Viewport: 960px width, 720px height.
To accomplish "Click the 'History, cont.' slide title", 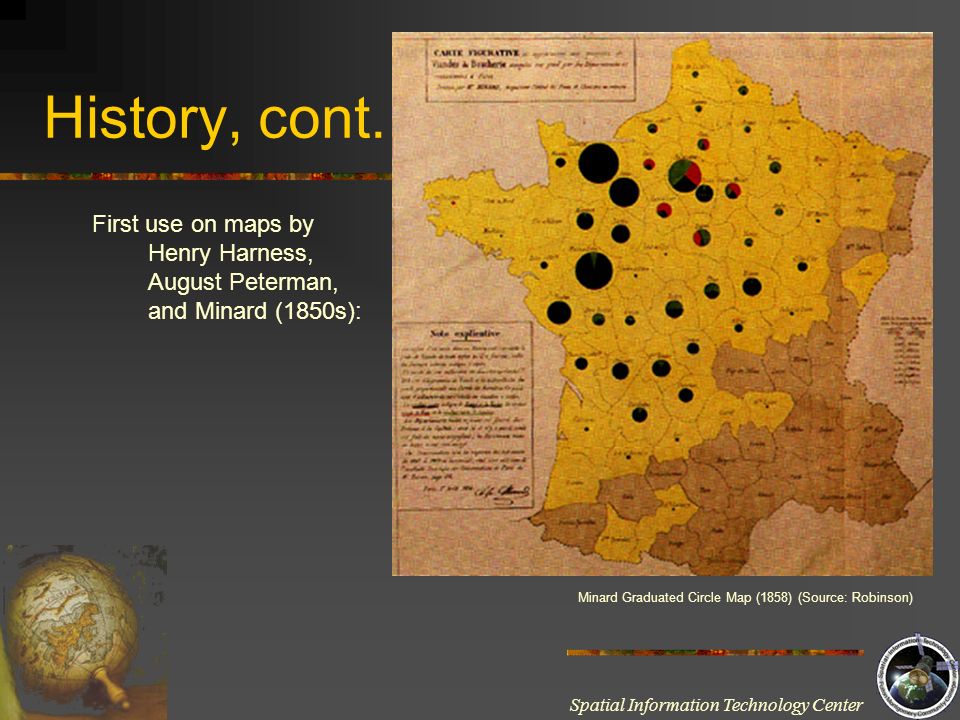I will click(214, 119).
